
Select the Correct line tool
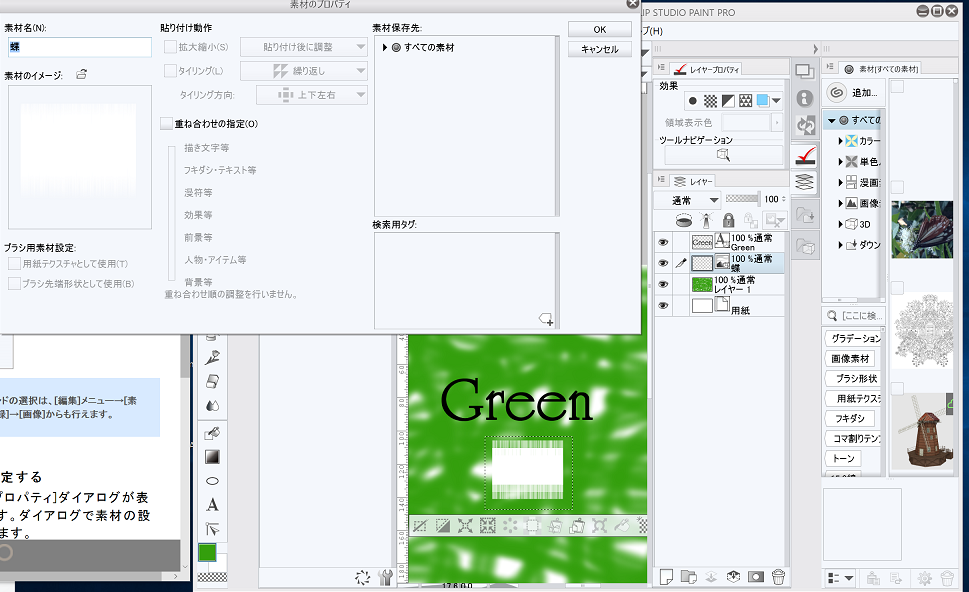click(212, 529)
